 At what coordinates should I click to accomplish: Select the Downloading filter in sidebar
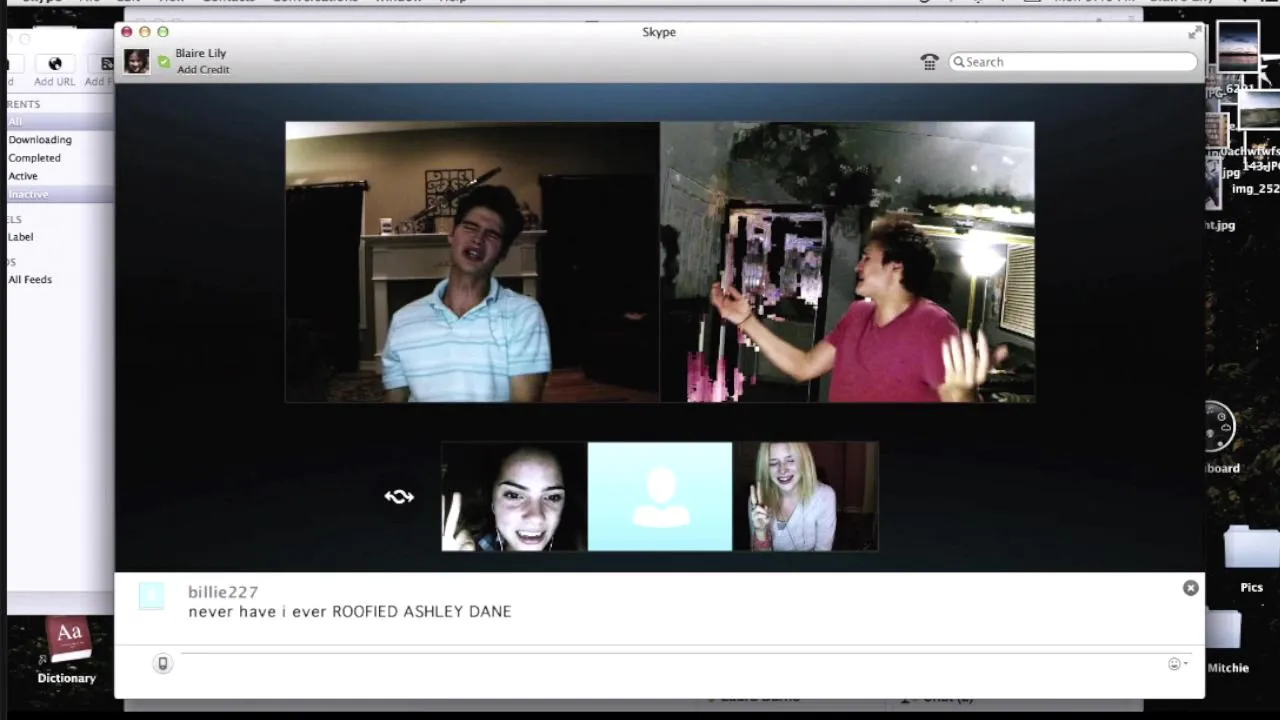click(40, 140)
